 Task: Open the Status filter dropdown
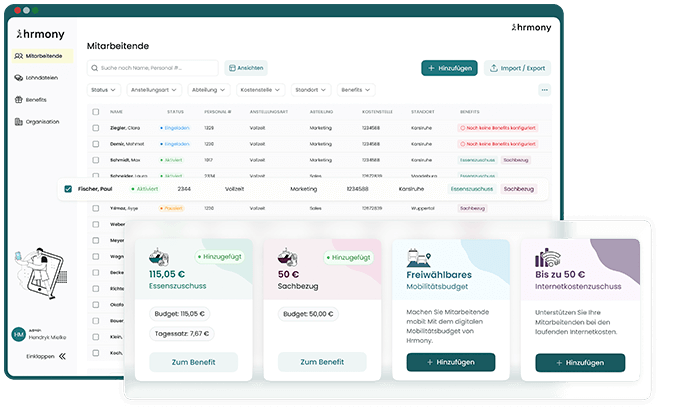[x=103, y=90]
